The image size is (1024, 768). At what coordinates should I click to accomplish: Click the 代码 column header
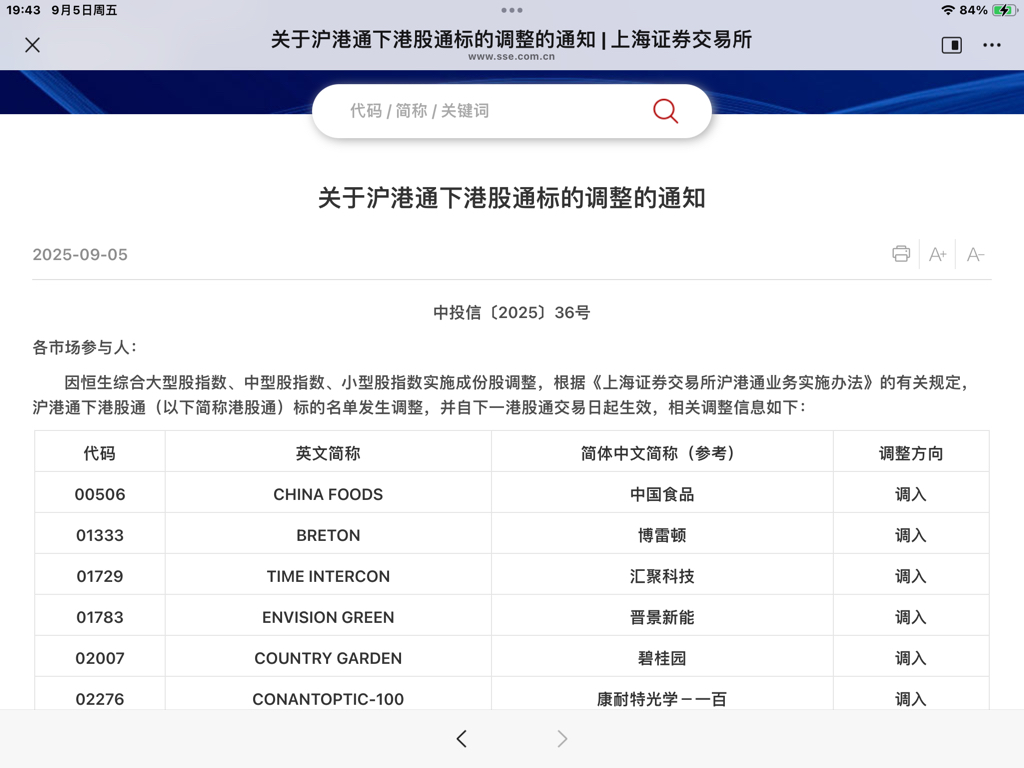point(99,453)
